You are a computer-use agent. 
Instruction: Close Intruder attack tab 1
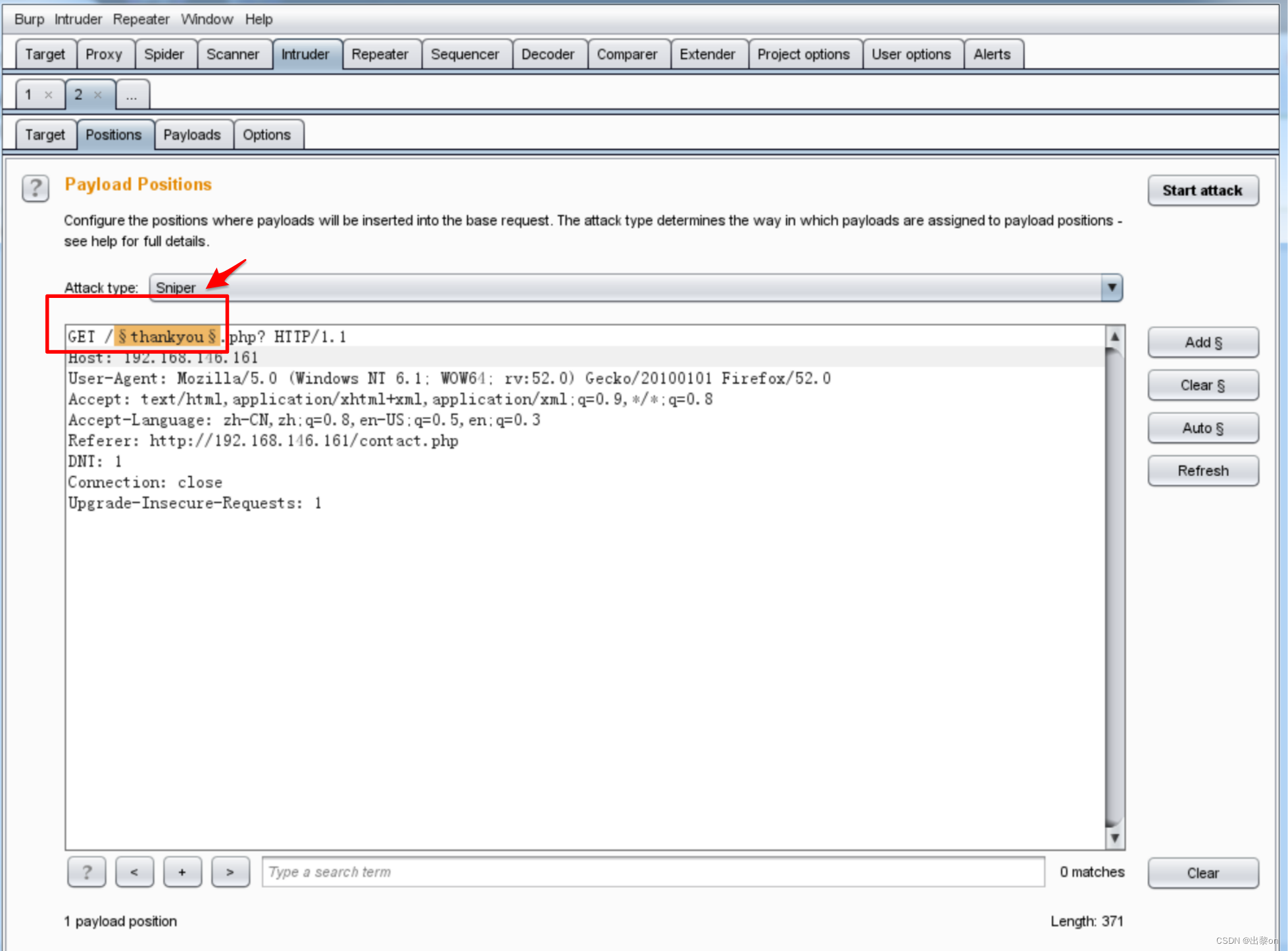[48, 95]
